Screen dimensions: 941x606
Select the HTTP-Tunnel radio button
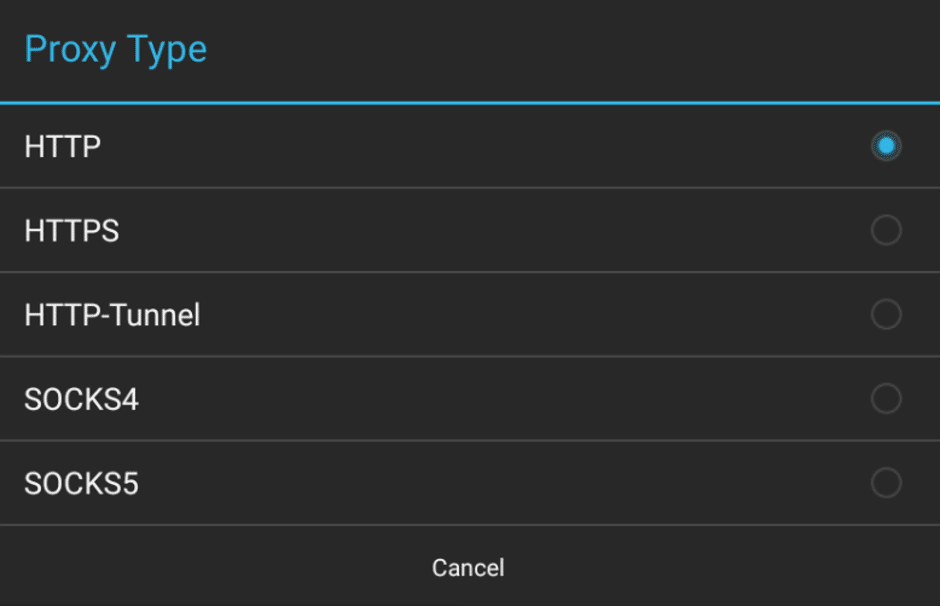click(x=884, y=315)
